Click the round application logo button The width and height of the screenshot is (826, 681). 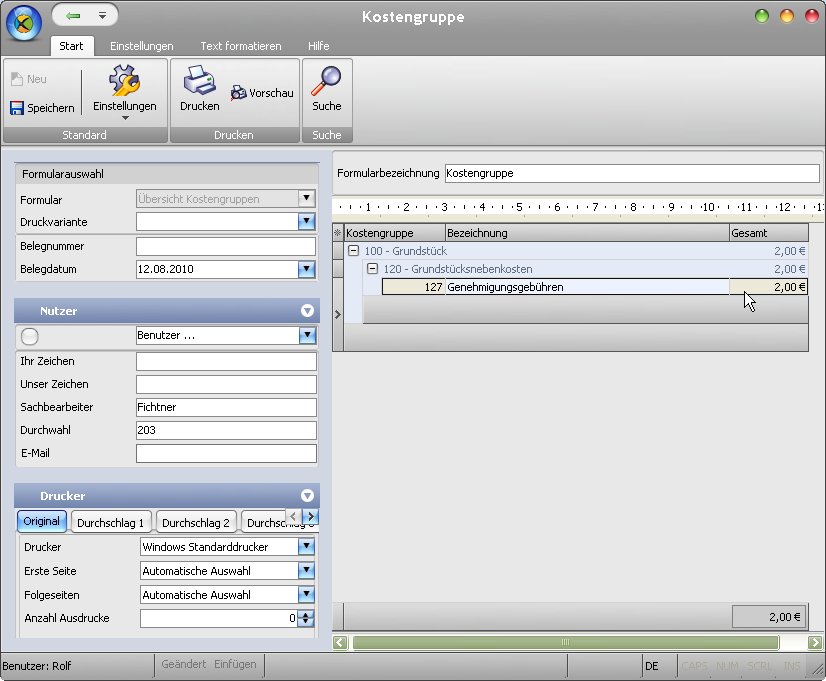click(x=24, y=23)
